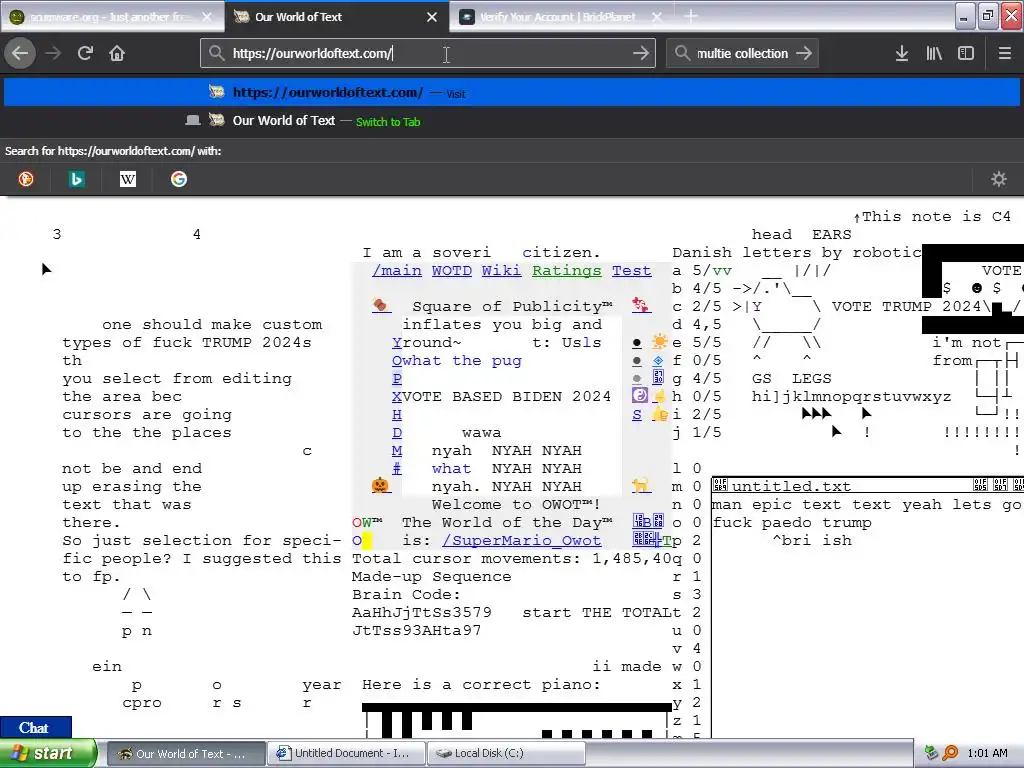Viewport: 1024px width, 768px height.
Task: Select the https://ourworldoftext.com/ Visit suggestion
Action: (512, 93)
